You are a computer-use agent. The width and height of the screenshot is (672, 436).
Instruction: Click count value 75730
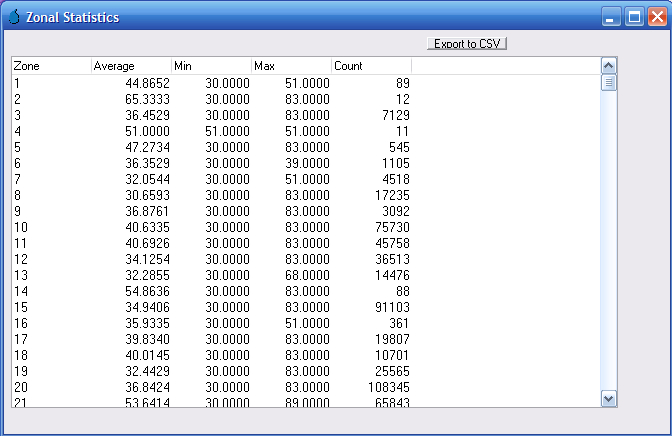(x=393, y=227)
